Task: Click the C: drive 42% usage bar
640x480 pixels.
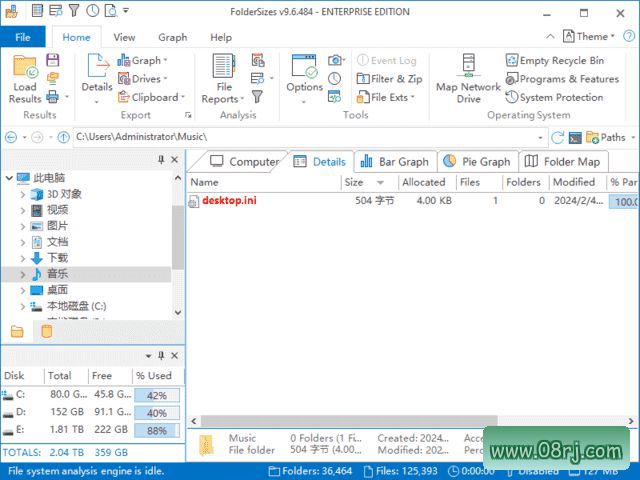Action: (157, 395)
